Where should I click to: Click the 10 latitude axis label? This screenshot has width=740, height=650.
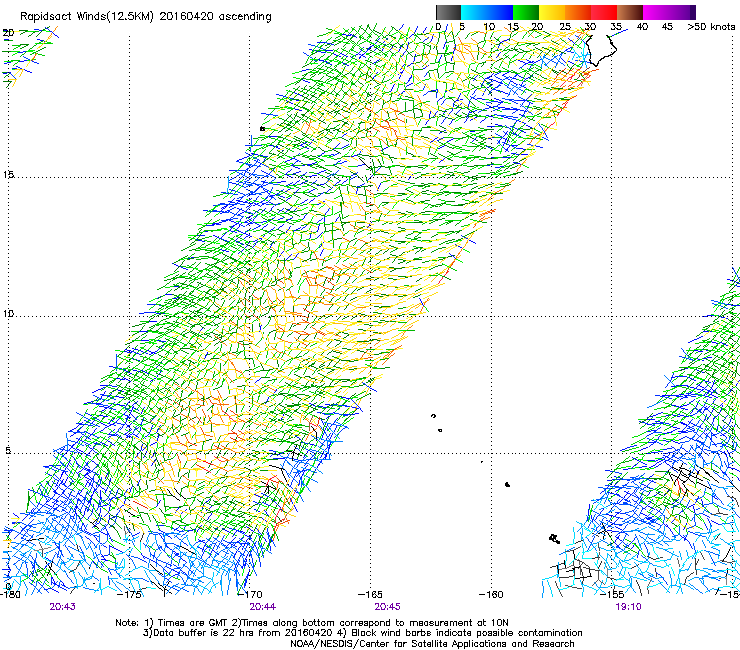click(8, 314)
